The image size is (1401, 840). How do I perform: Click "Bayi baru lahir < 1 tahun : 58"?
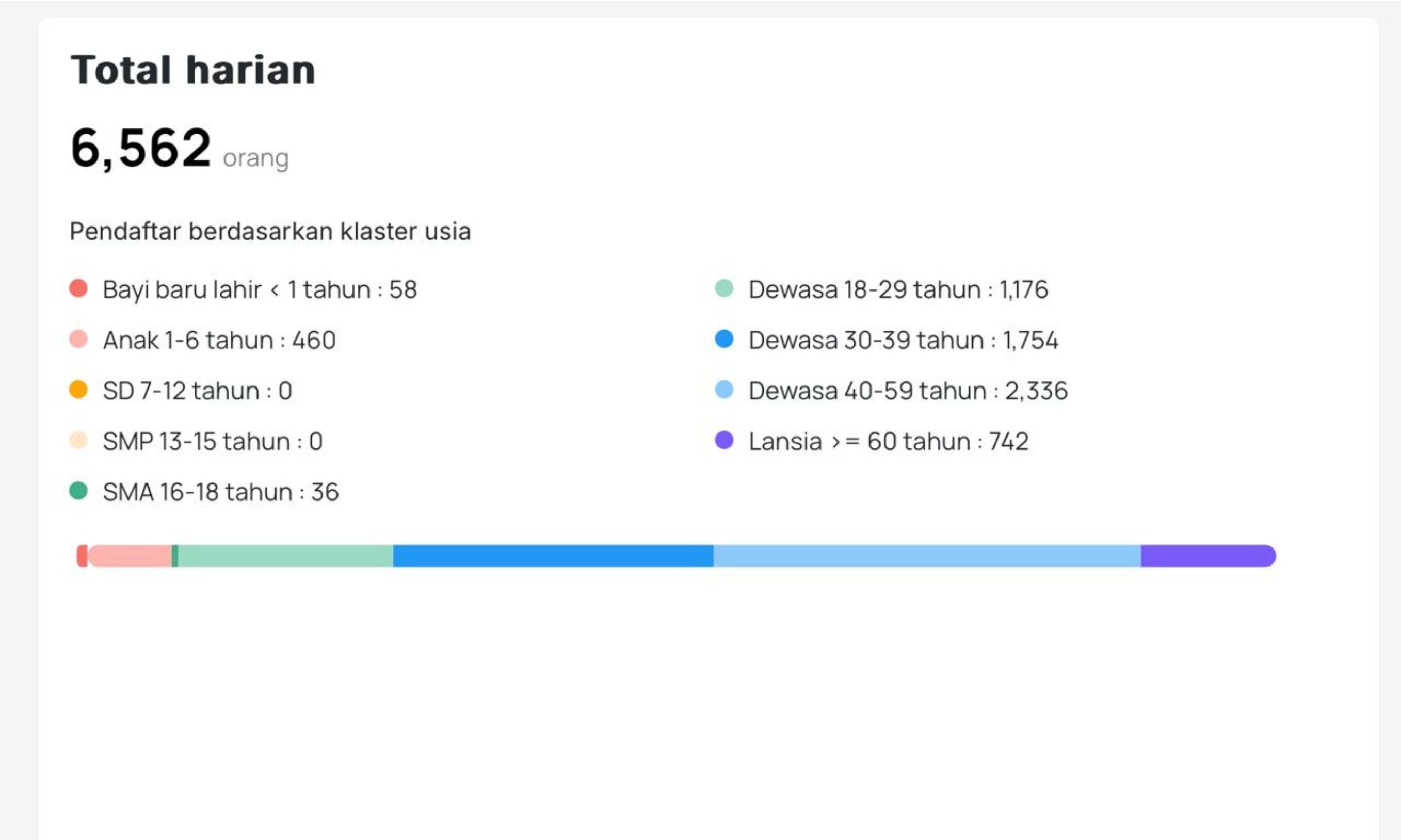pos(260,290)
